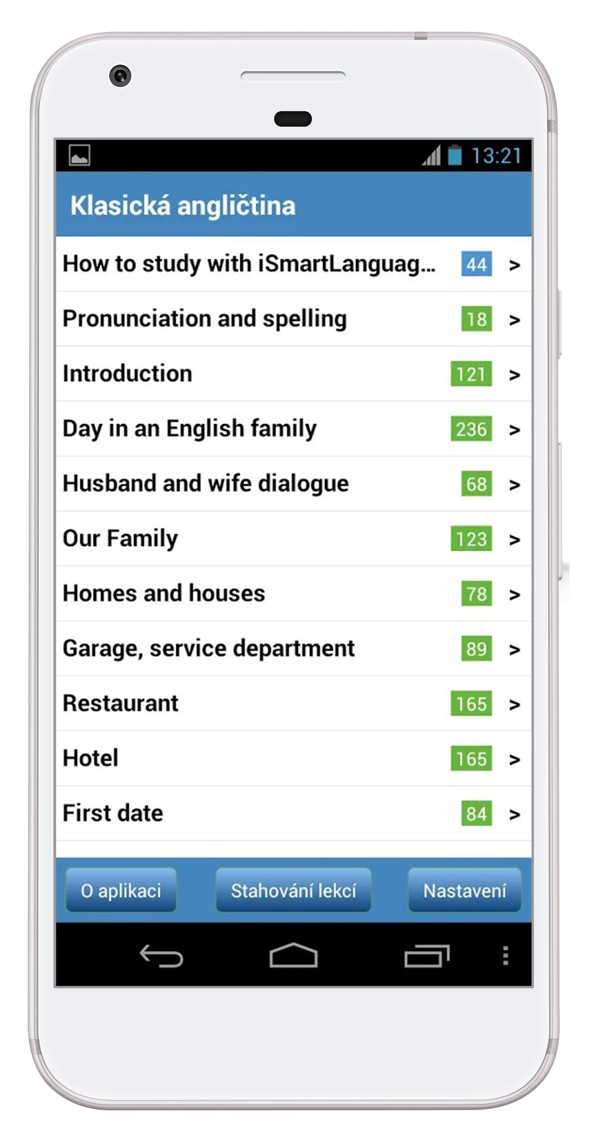Viewport: 590px width, 1142px height.
Task: Select the Our Family lesson
Action: click(294, 538)
